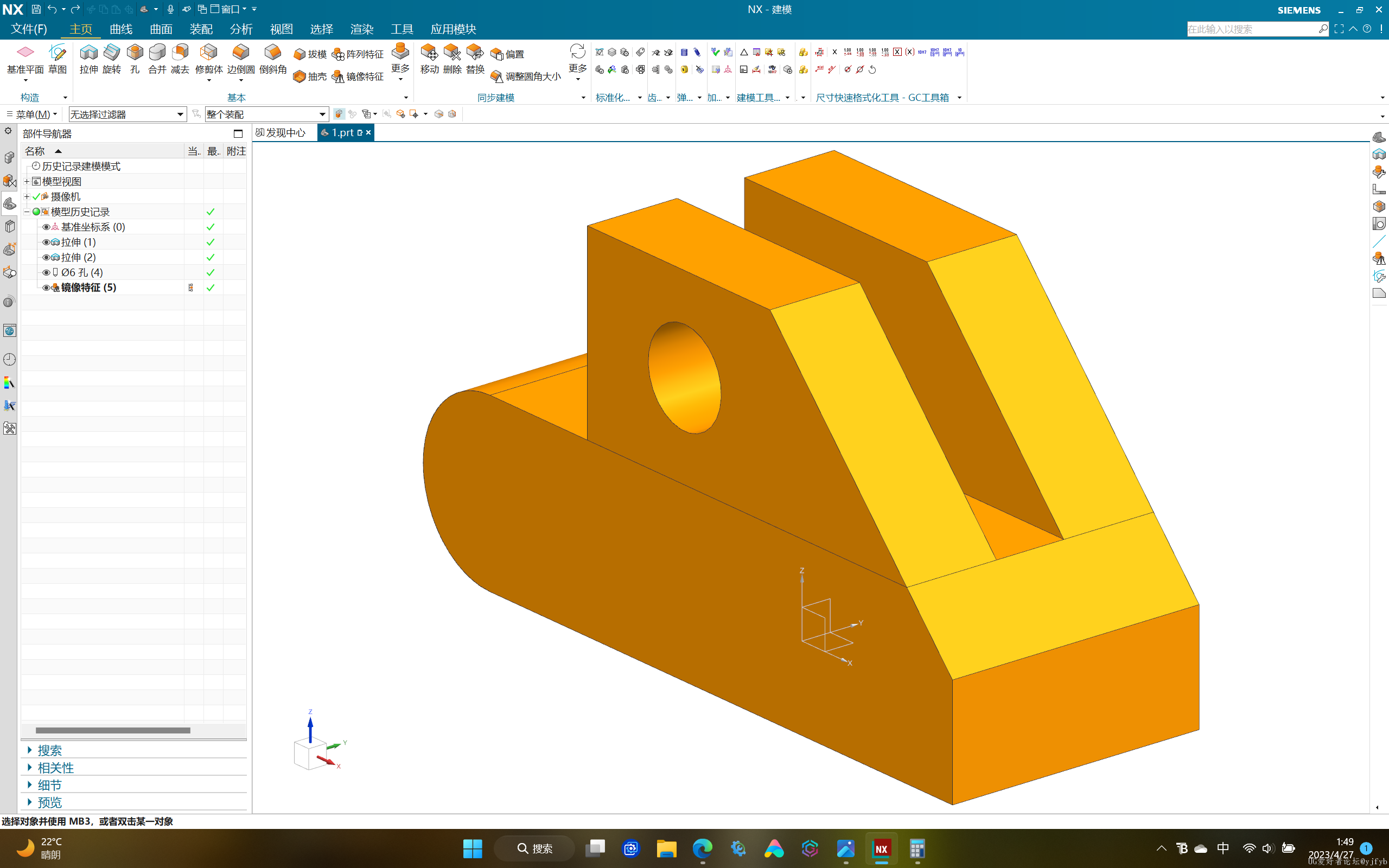Select the Chamfer (倒斜角) tool
This screenshot has width=1389, height=868.
tap(272, 59)
